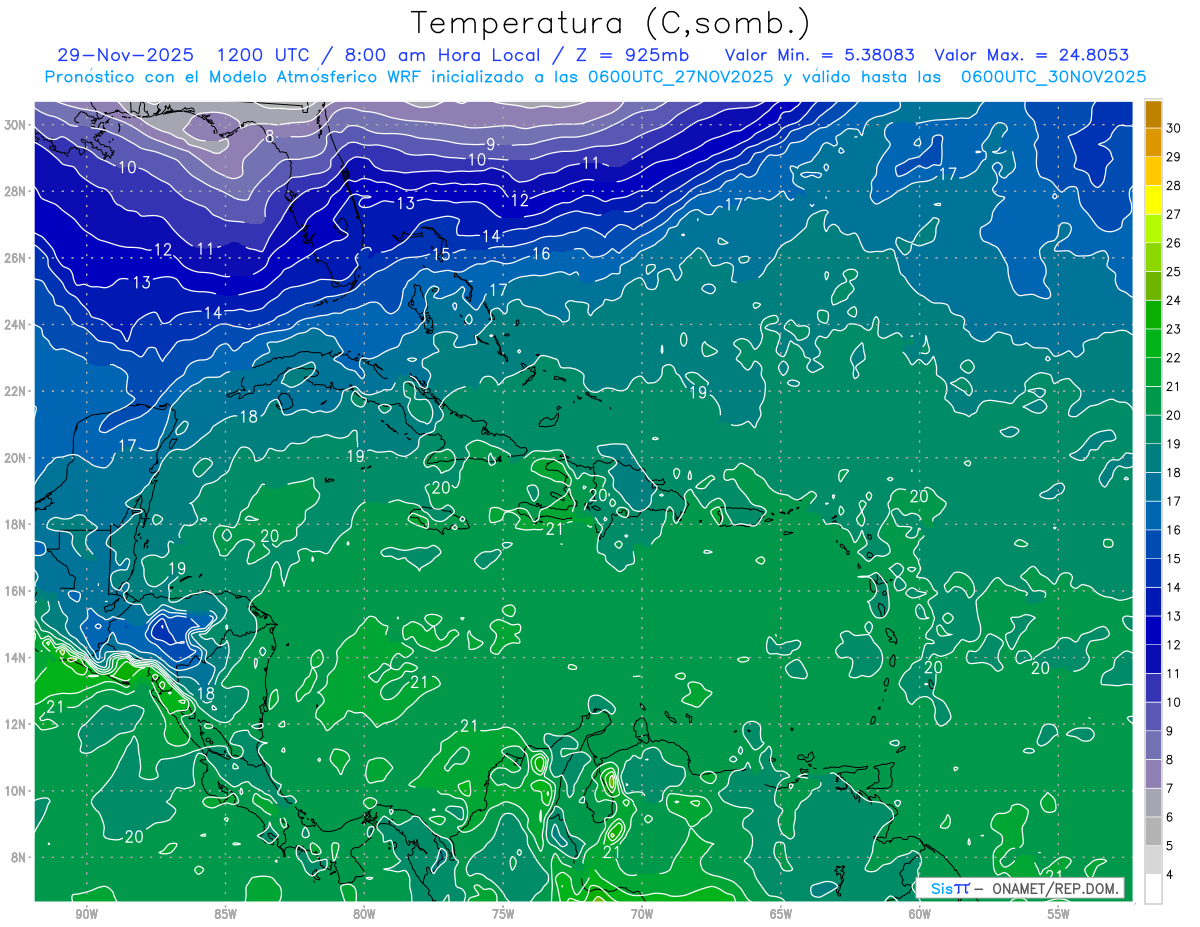Screen dimensions: 1200x927
Task: Click colorbar label 24
Action: coord(1174,301)
